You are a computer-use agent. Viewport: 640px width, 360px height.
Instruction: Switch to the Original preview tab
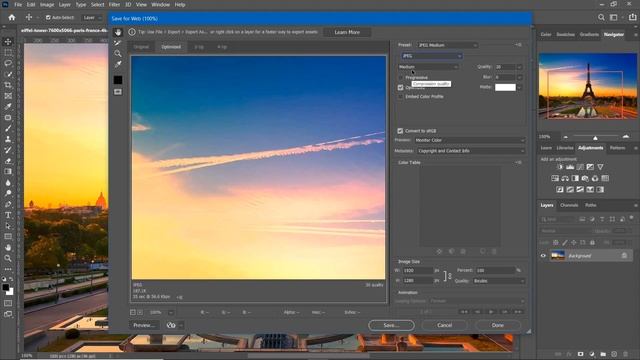tap(141, 47)
